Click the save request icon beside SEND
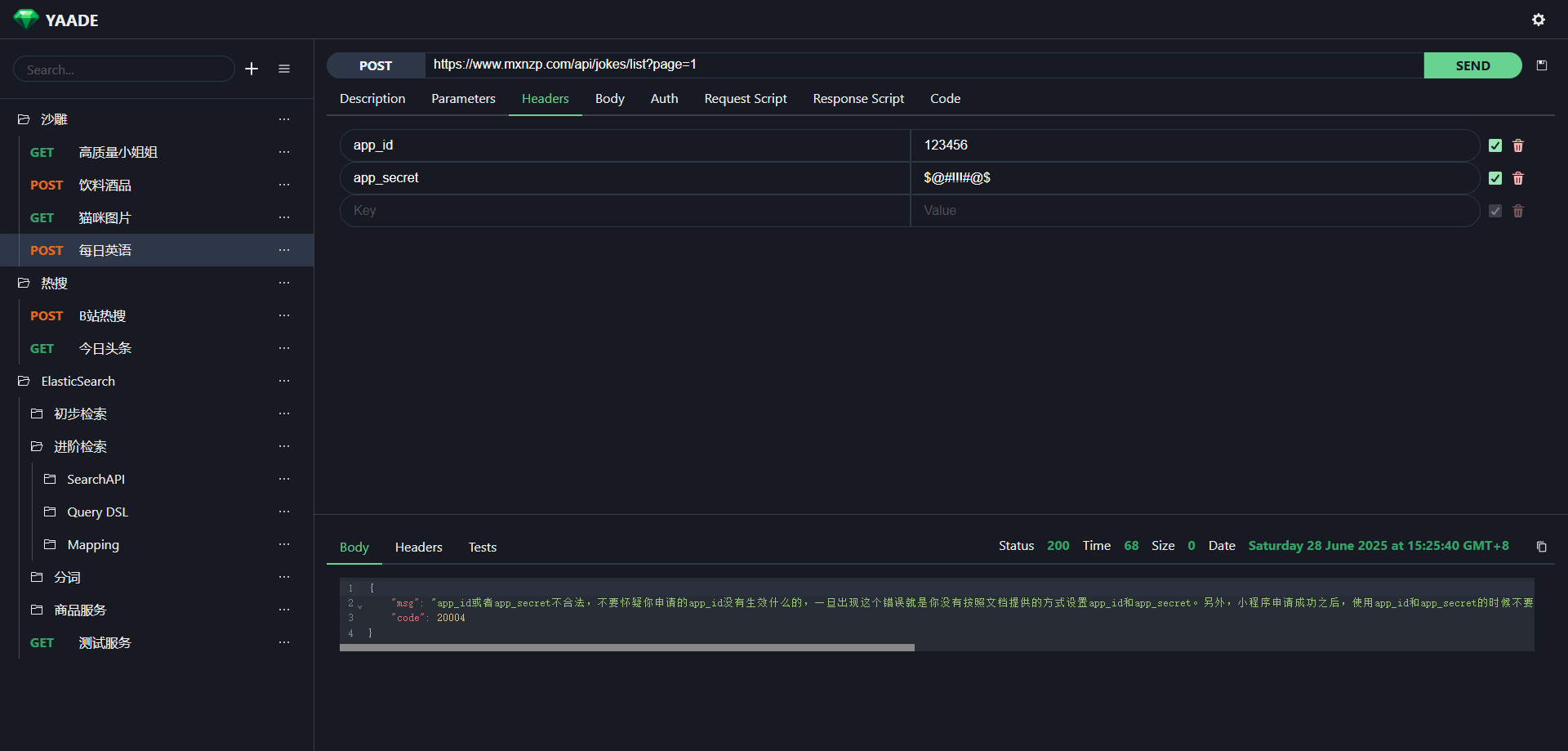 tap(1541, 65)
